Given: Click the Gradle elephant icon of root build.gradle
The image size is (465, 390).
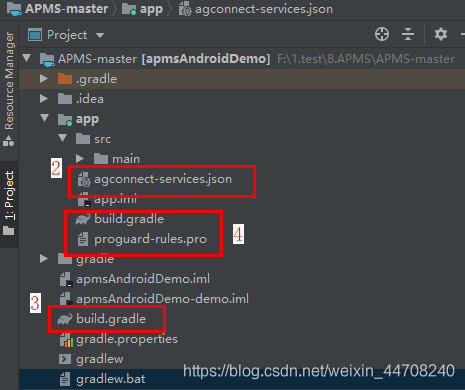Looking at the screenshot, I should coord(65,319).
